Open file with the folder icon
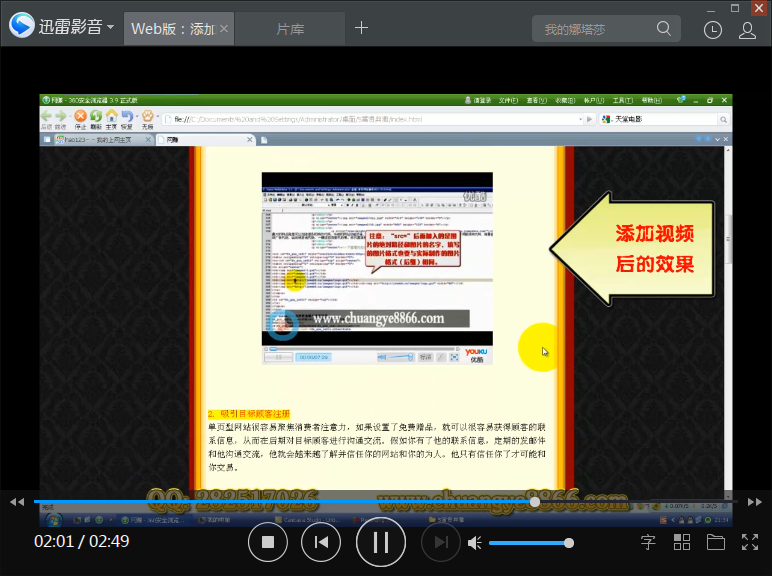The height and width of the screenshot is (576, 772). point(715,542)
